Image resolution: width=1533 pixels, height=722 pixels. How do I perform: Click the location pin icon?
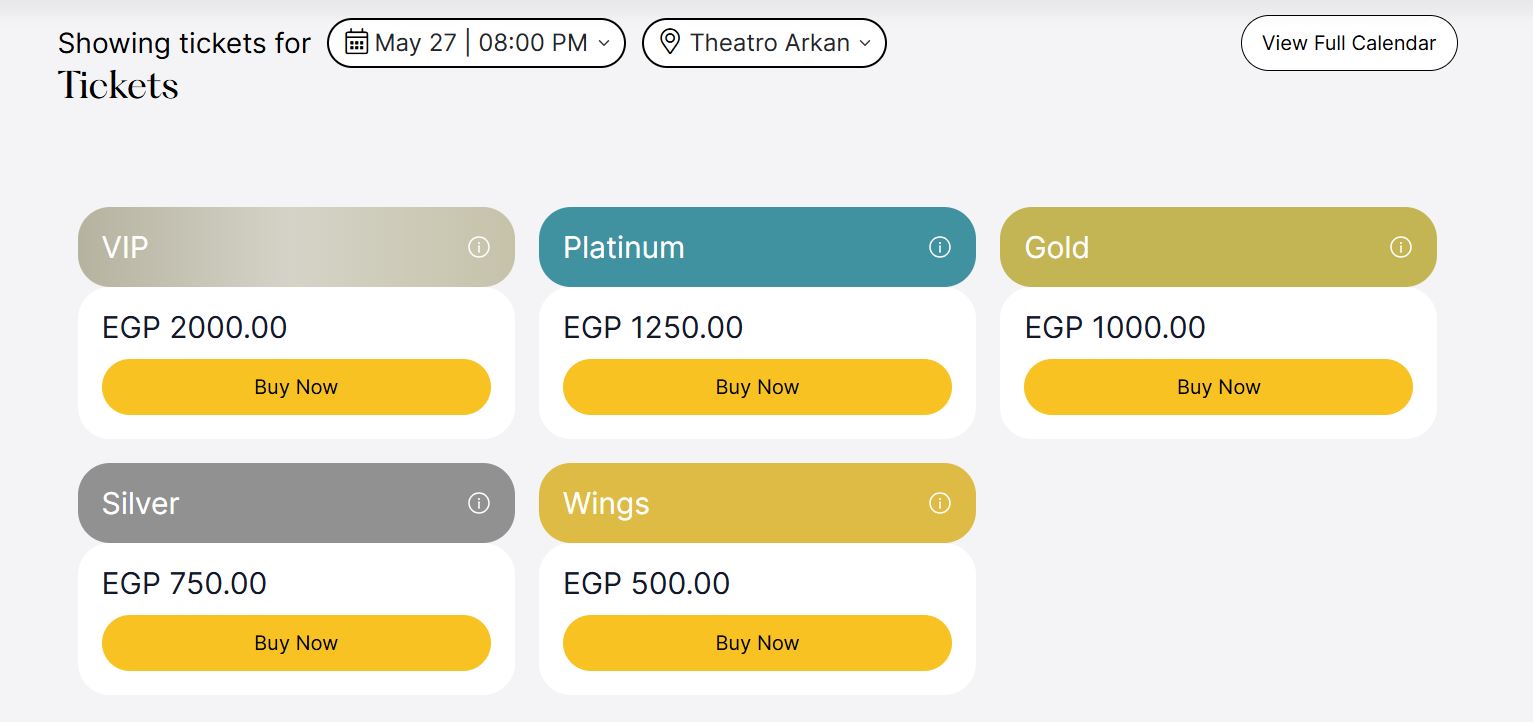(x=670, y=43)
